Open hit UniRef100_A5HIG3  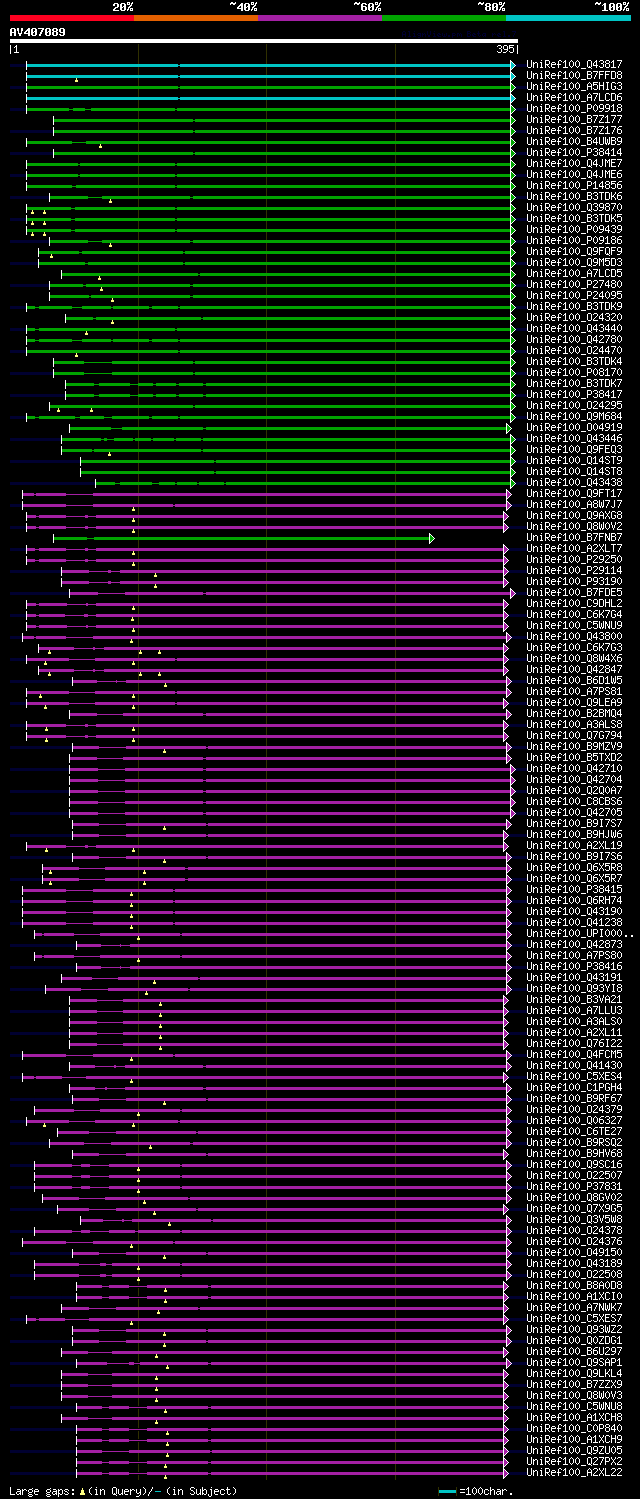pyautogui.click(x=575, y=87)
